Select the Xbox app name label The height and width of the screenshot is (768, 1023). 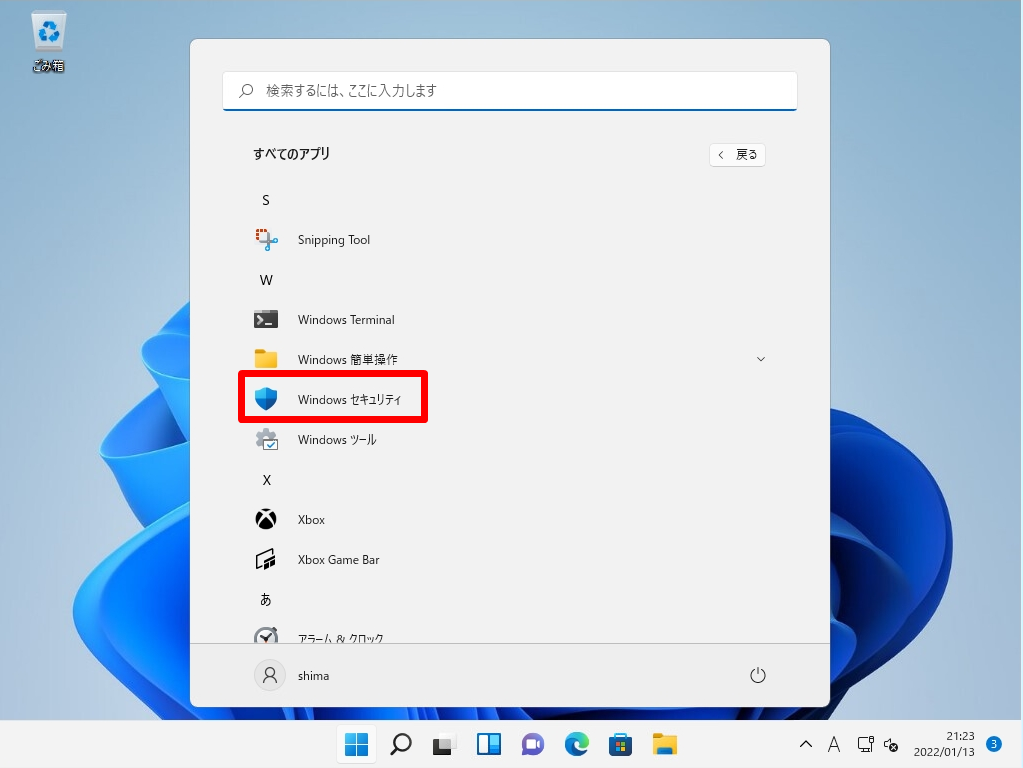pos(311,520)
